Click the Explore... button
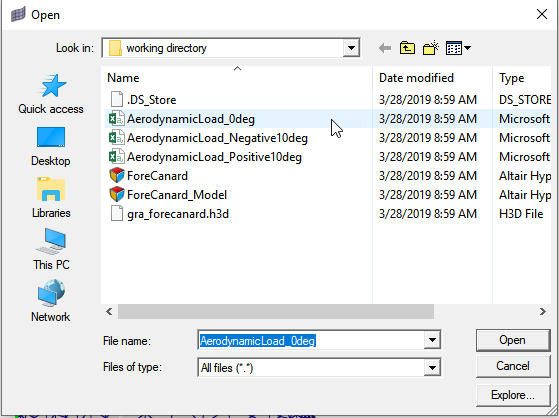Screen dimensions: 559x418 tap(513, 395)
